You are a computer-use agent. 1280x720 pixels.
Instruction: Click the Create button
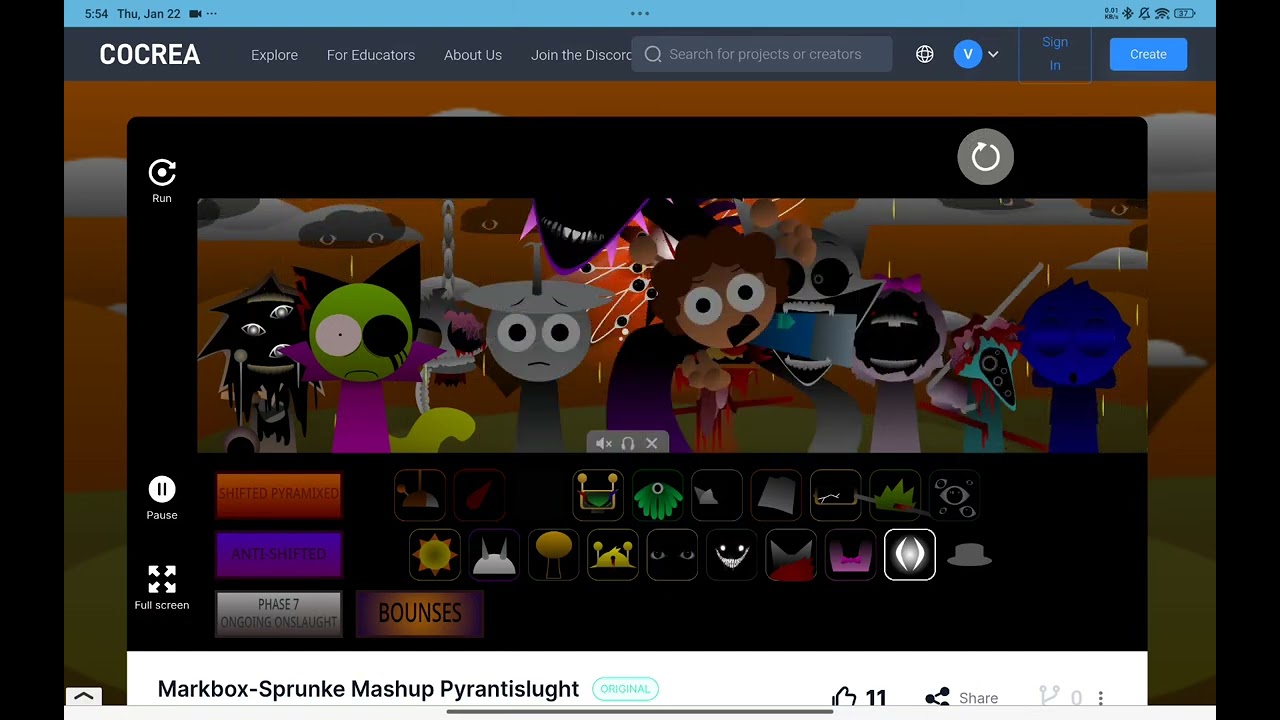tap(1148, 54)
